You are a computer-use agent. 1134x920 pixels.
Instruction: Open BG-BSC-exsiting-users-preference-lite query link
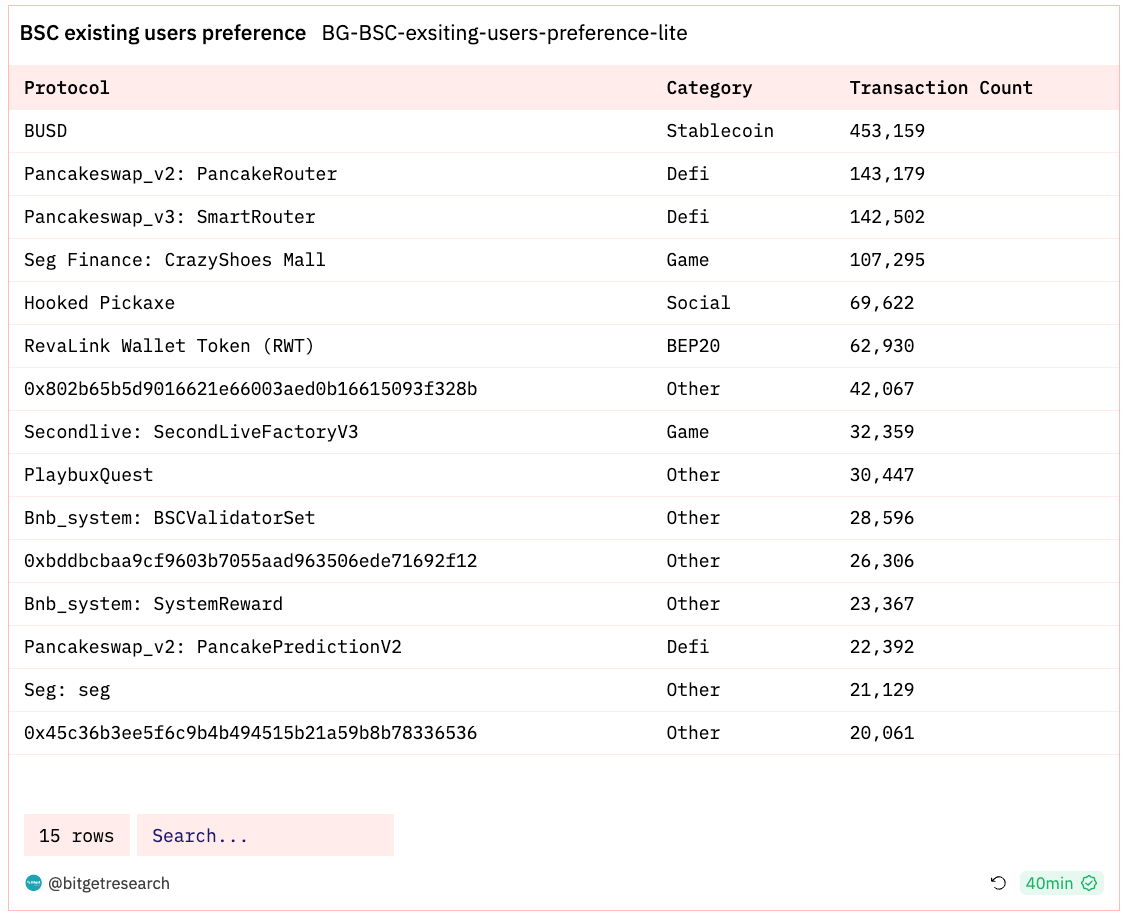(504, 33)
